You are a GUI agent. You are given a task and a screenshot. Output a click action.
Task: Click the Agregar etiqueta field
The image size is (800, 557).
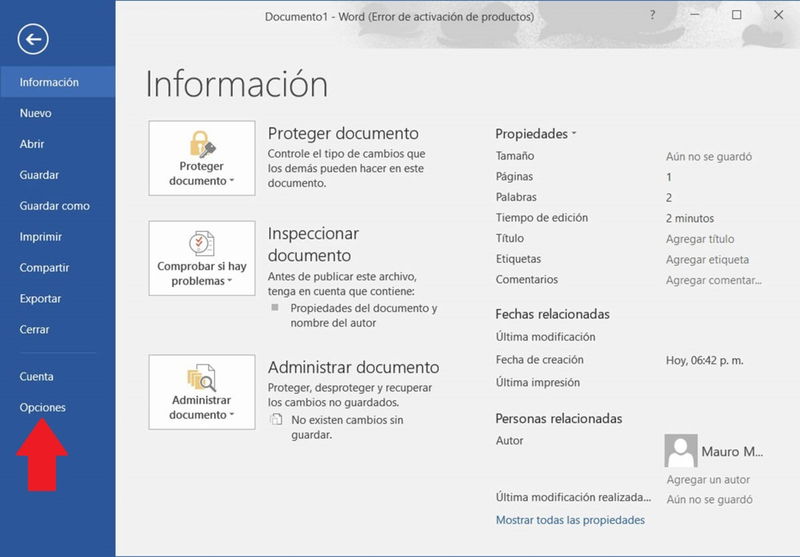[x=707, y=260]
